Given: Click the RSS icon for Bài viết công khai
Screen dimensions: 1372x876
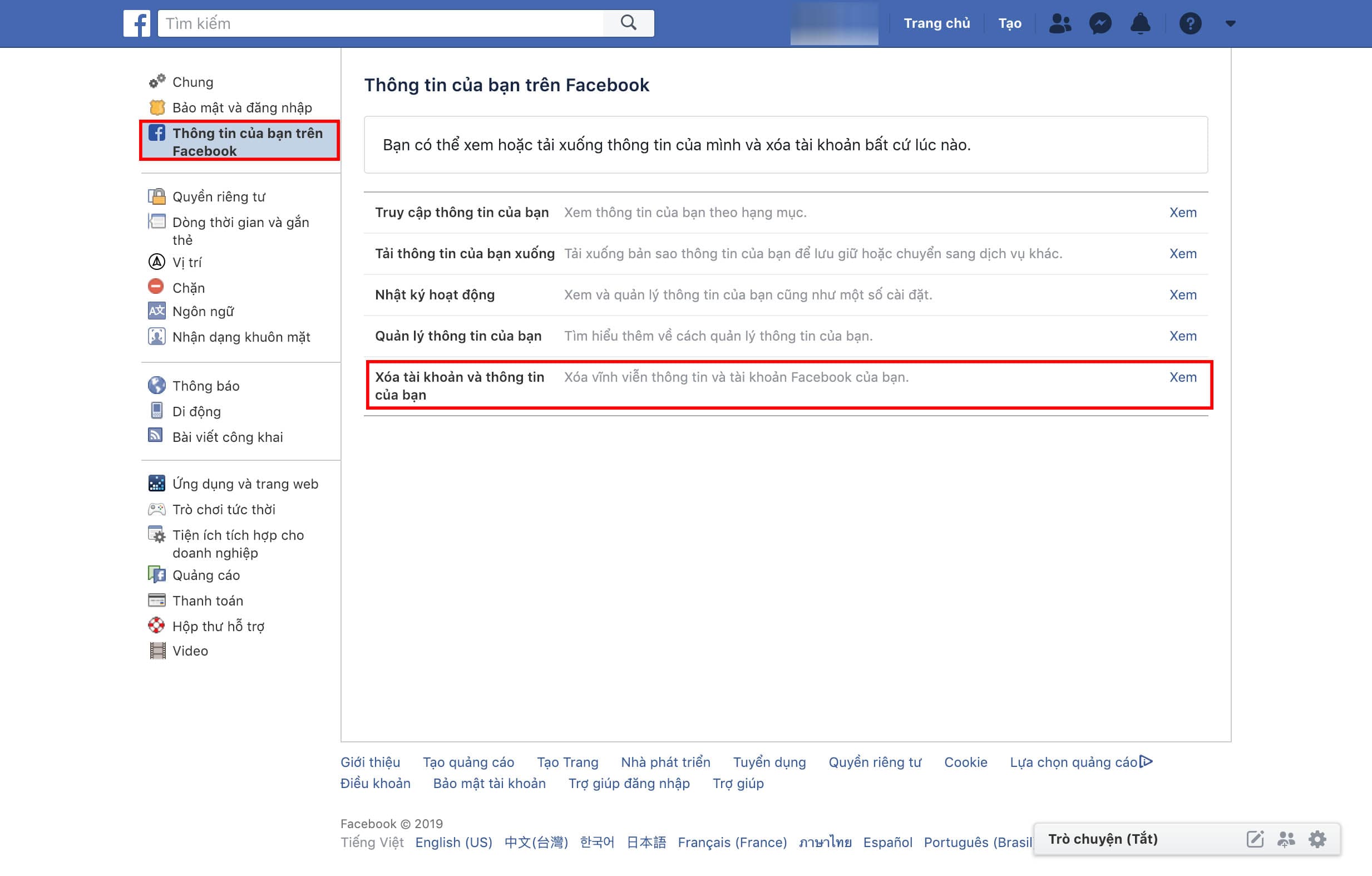Looking at the screenshot, I should (x=156, y=435).
